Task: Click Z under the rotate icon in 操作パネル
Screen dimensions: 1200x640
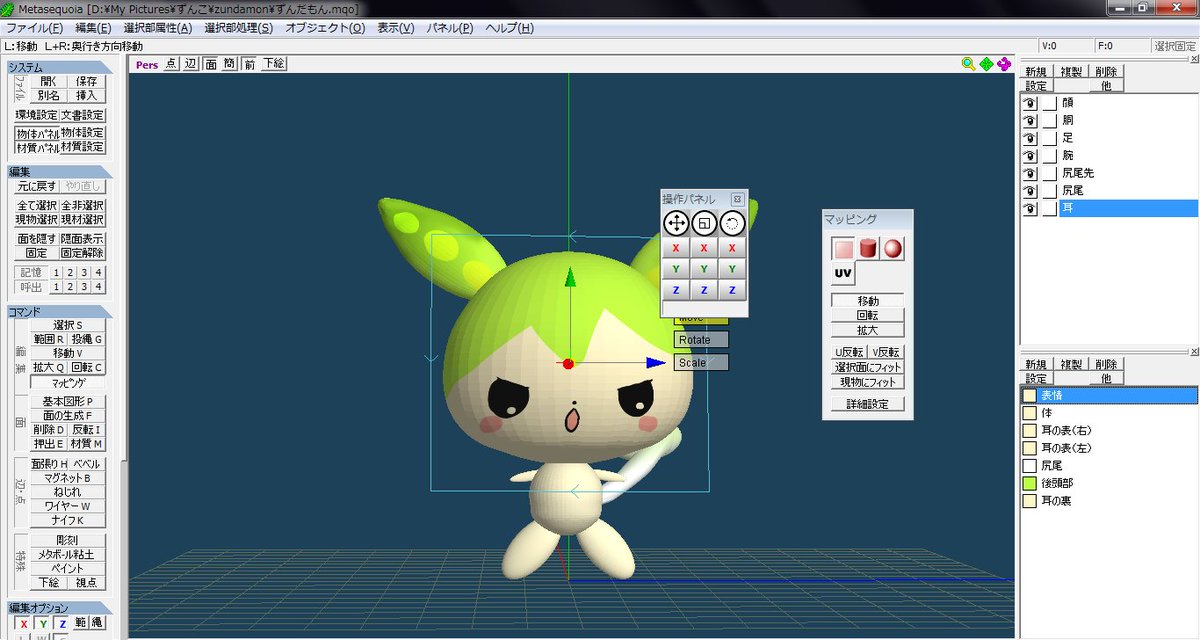Action: [x=733, y=290]
